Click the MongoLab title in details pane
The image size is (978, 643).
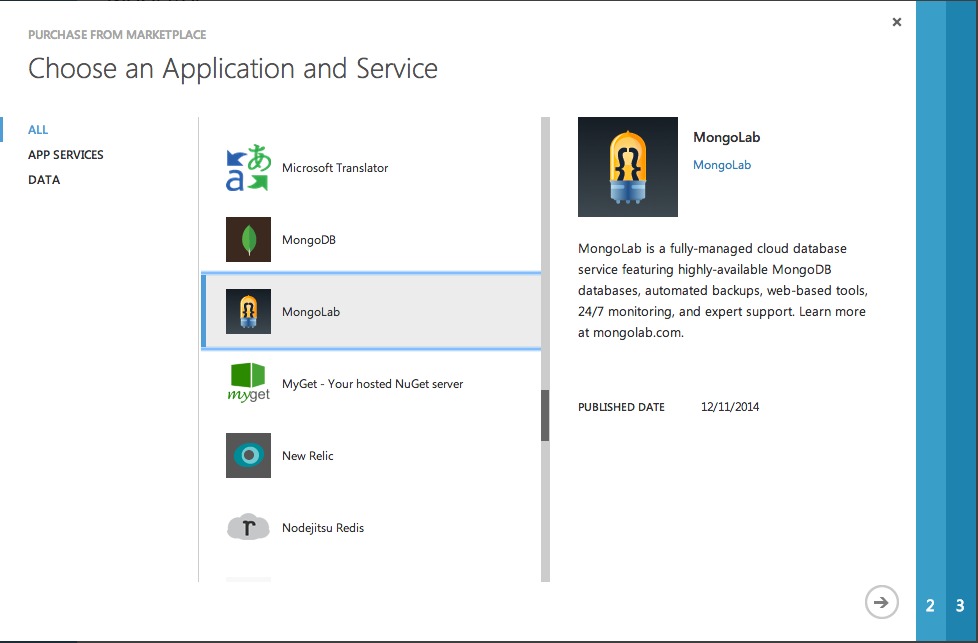pos(727,137)
